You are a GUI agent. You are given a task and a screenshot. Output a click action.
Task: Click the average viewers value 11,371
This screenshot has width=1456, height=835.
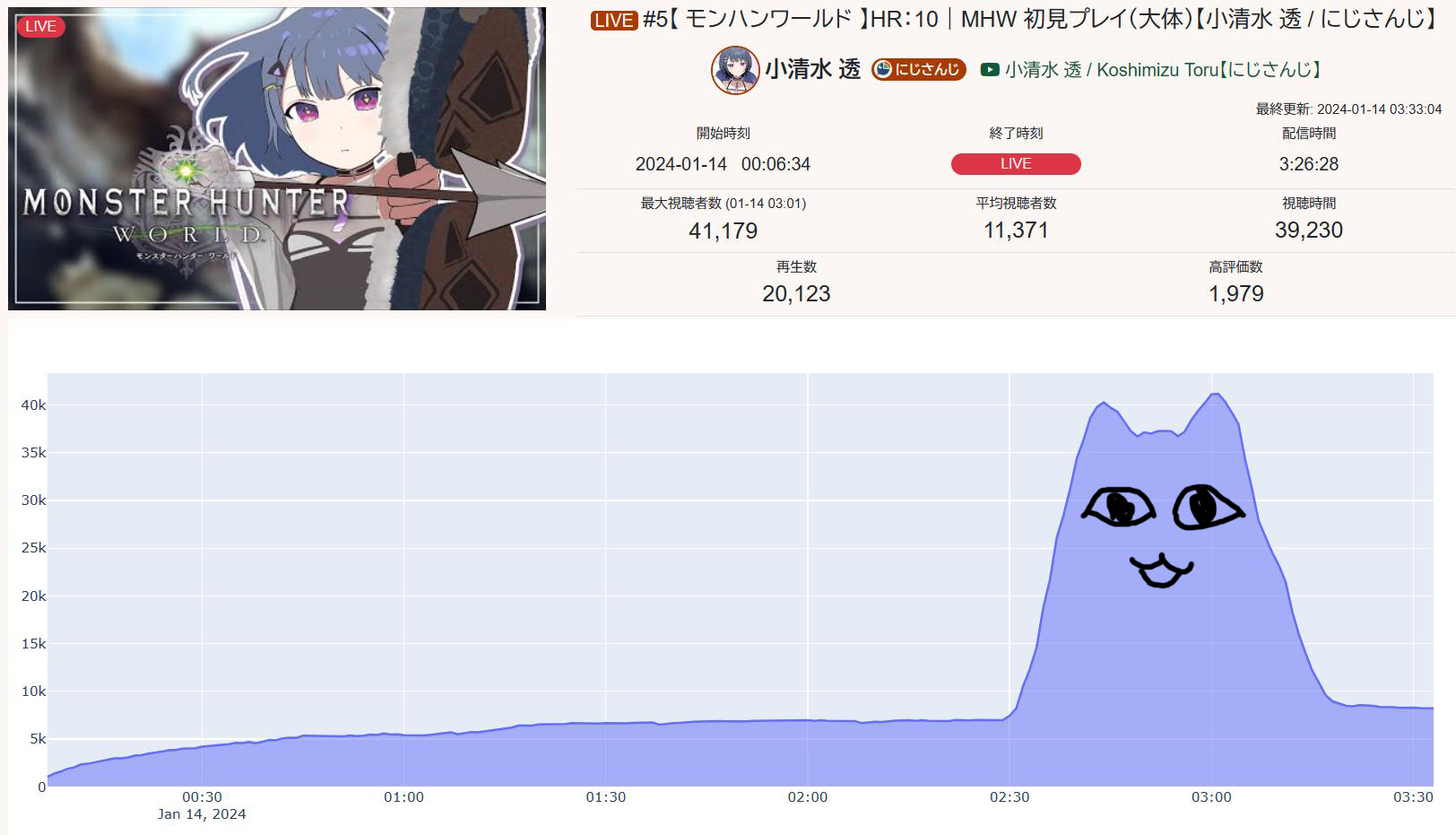[x=1016, y=230]
